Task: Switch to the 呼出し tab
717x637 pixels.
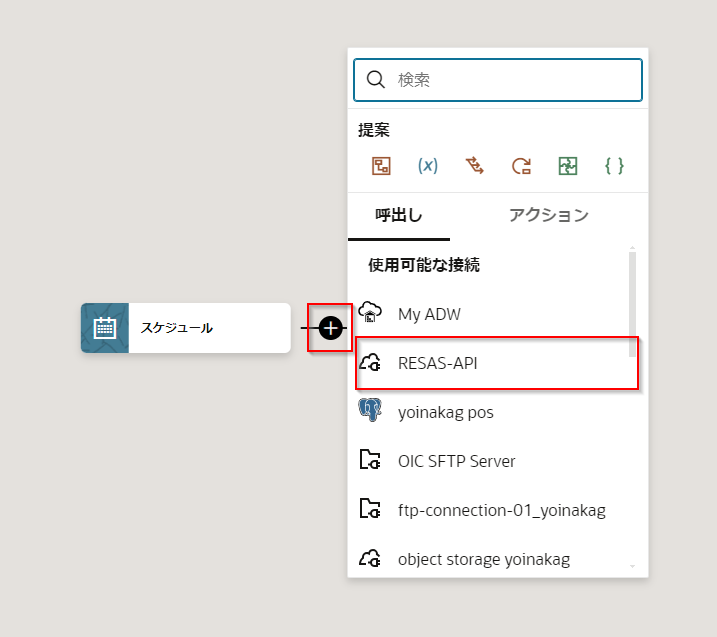Action: [x=399, y=215]
